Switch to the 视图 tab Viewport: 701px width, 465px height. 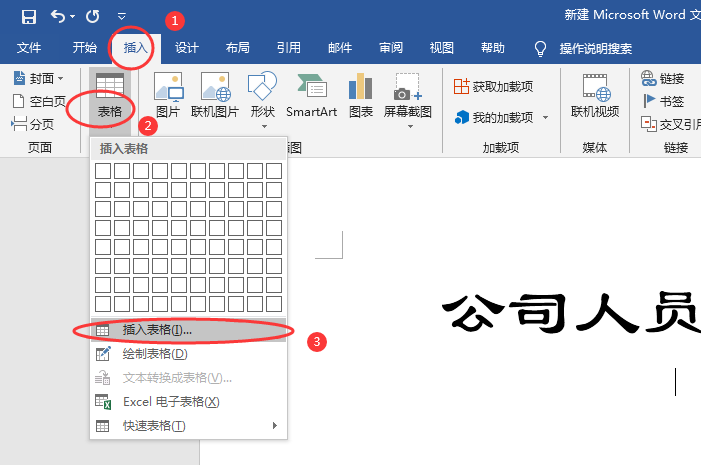point(442,47)
